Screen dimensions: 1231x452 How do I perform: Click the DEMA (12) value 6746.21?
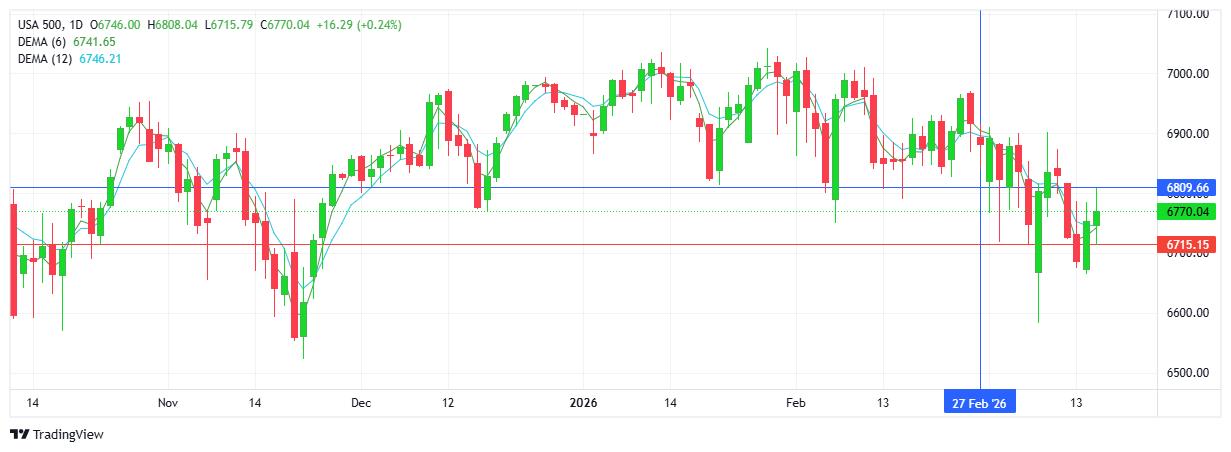(x=108, y=59)
